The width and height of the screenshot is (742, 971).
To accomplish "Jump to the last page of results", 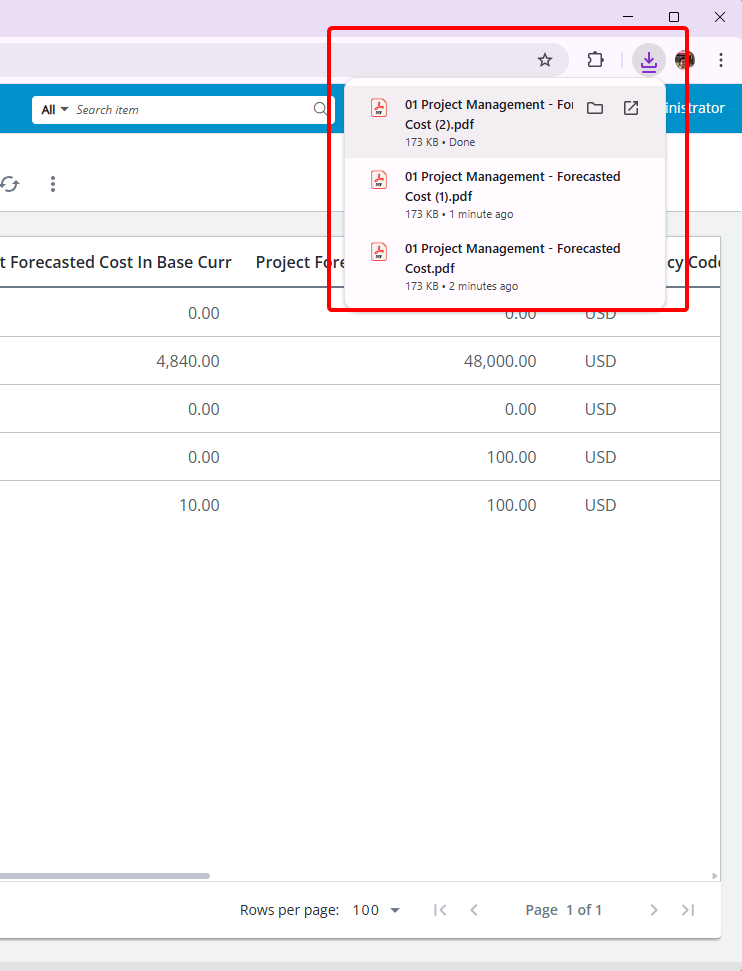I will click(688, 910).
